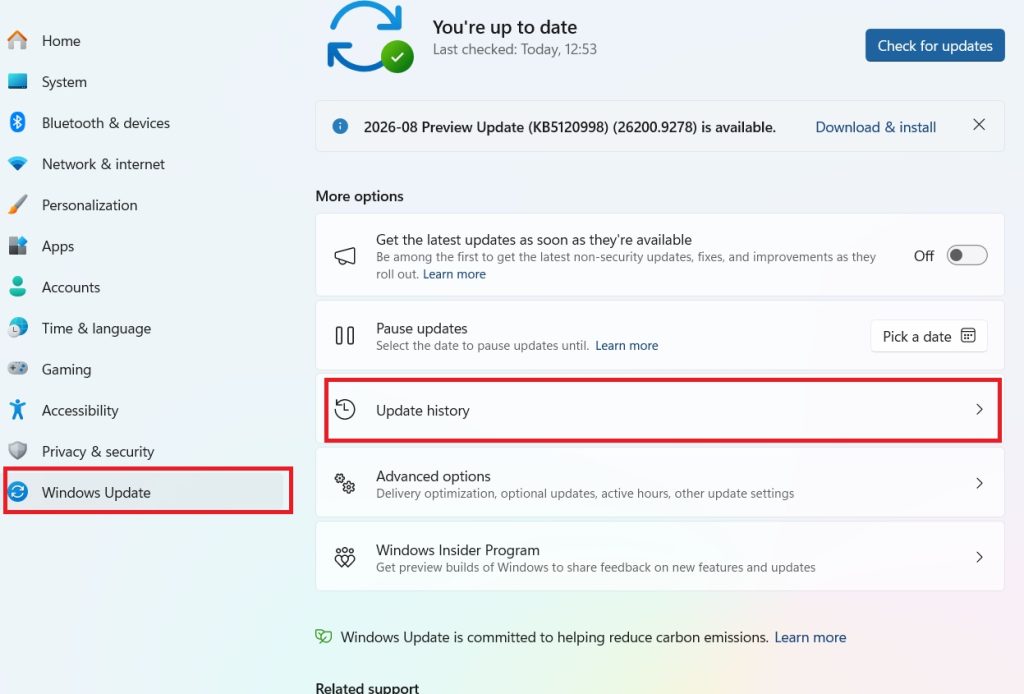
Task: Click Download & install link
Action: click(x=876, y=127)
